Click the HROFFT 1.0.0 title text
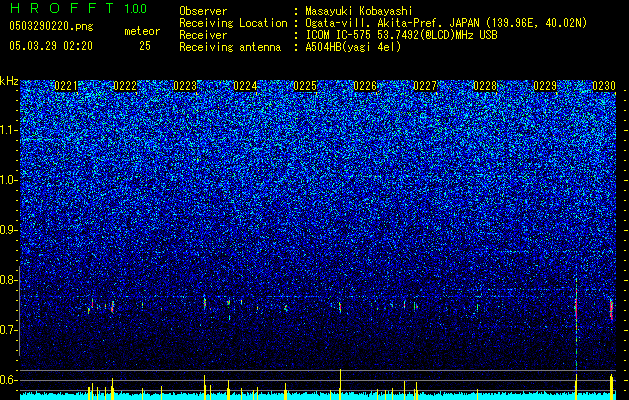This screenshot has height=400, width=629. [x=78, y=8]
